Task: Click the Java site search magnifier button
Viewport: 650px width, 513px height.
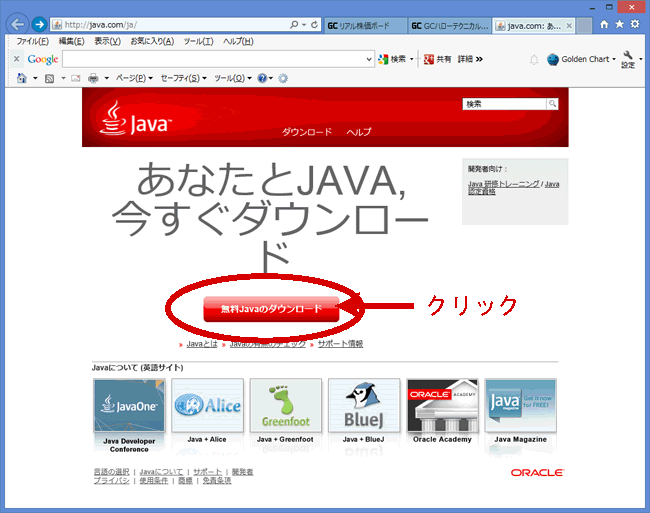Action: coord(552,104)
